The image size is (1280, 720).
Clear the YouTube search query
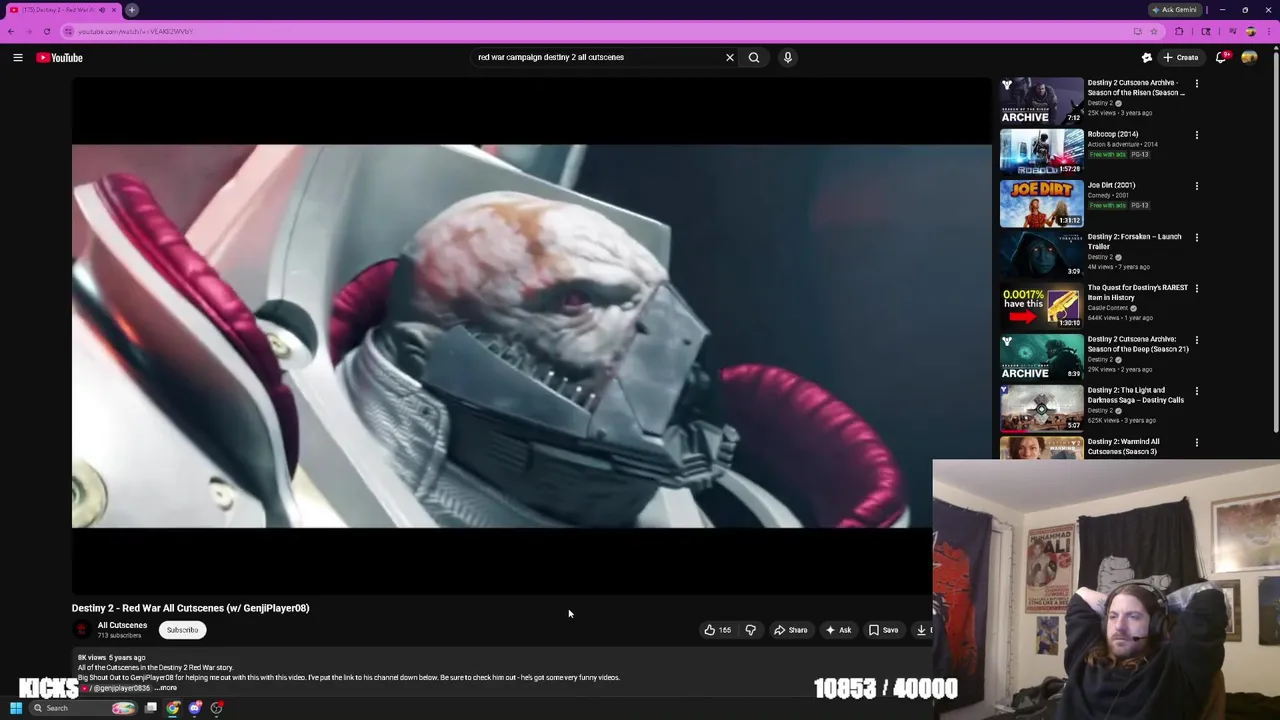point(730,58)
